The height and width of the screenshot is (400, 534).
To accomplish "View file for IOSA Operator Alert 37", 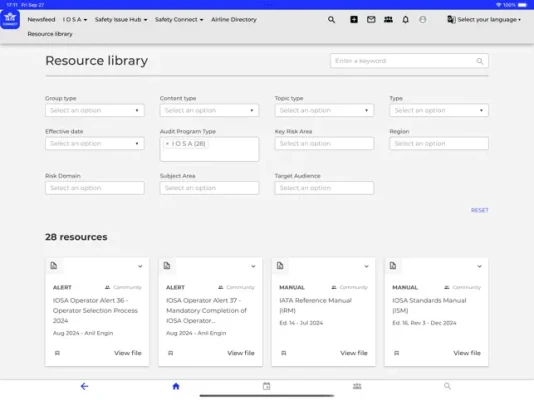I will tap(241, 353).
